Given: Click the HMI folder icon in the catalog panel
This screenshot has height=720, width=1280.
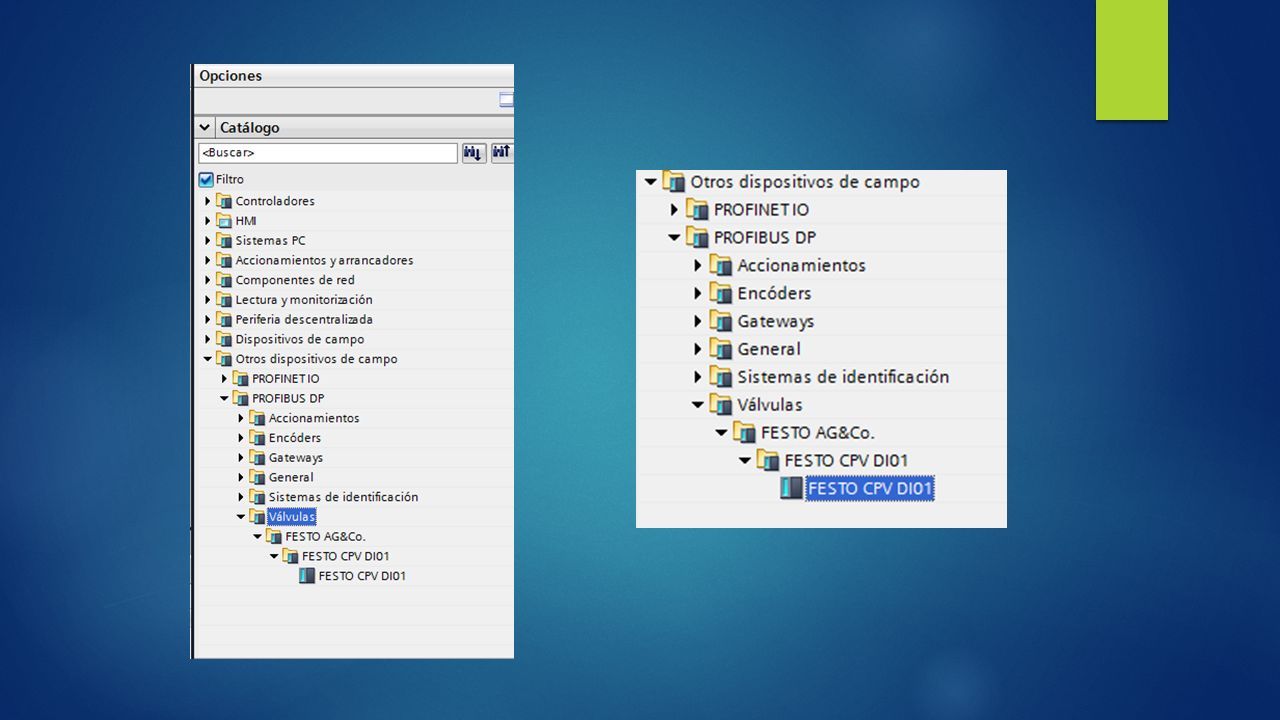Looking at the screenshot, I should coord(224,221).
